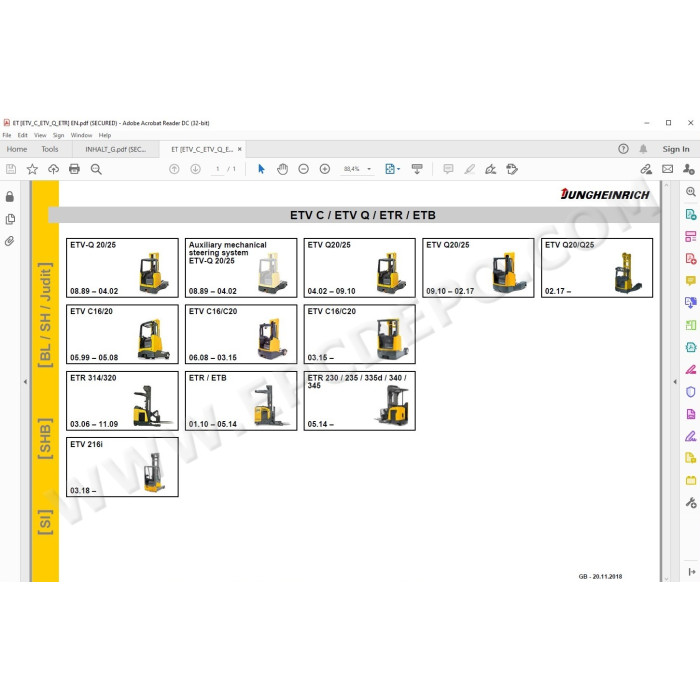This screenshot has height=700, width=700.
Task: Send file by email envelope icon
Action: (x=667, y=169)
